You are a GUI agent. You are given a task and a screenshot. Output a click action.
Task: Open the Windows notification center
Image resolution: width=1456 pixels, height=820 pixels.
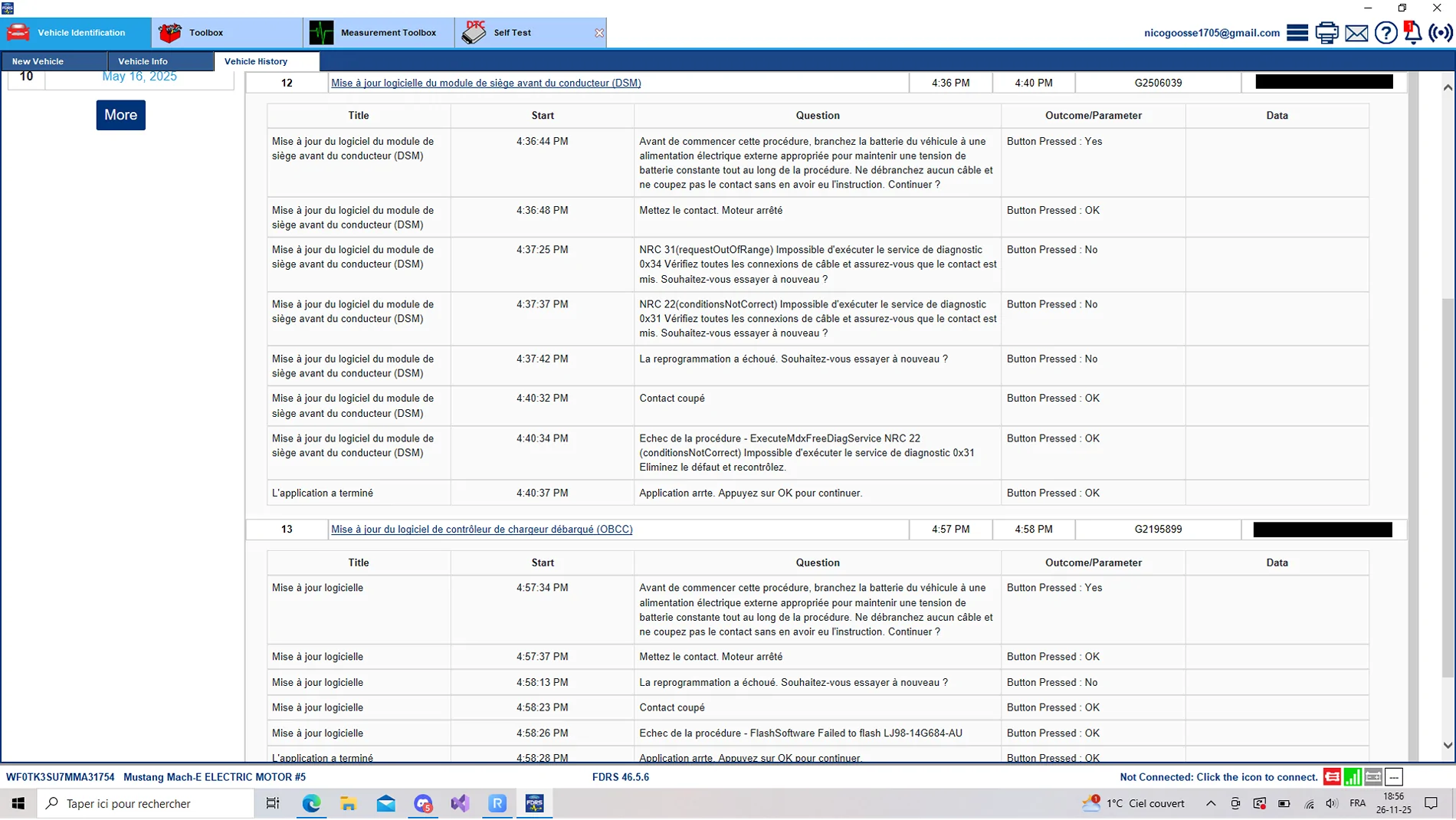click(1431, 803)
